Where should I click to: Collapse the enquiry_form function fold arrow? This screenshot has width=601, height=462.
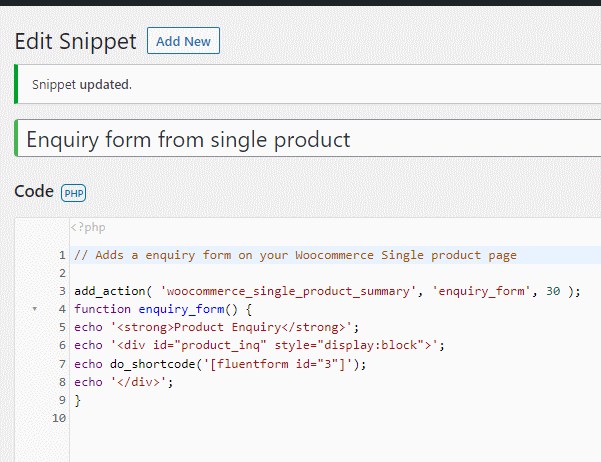tap(34, 309)
